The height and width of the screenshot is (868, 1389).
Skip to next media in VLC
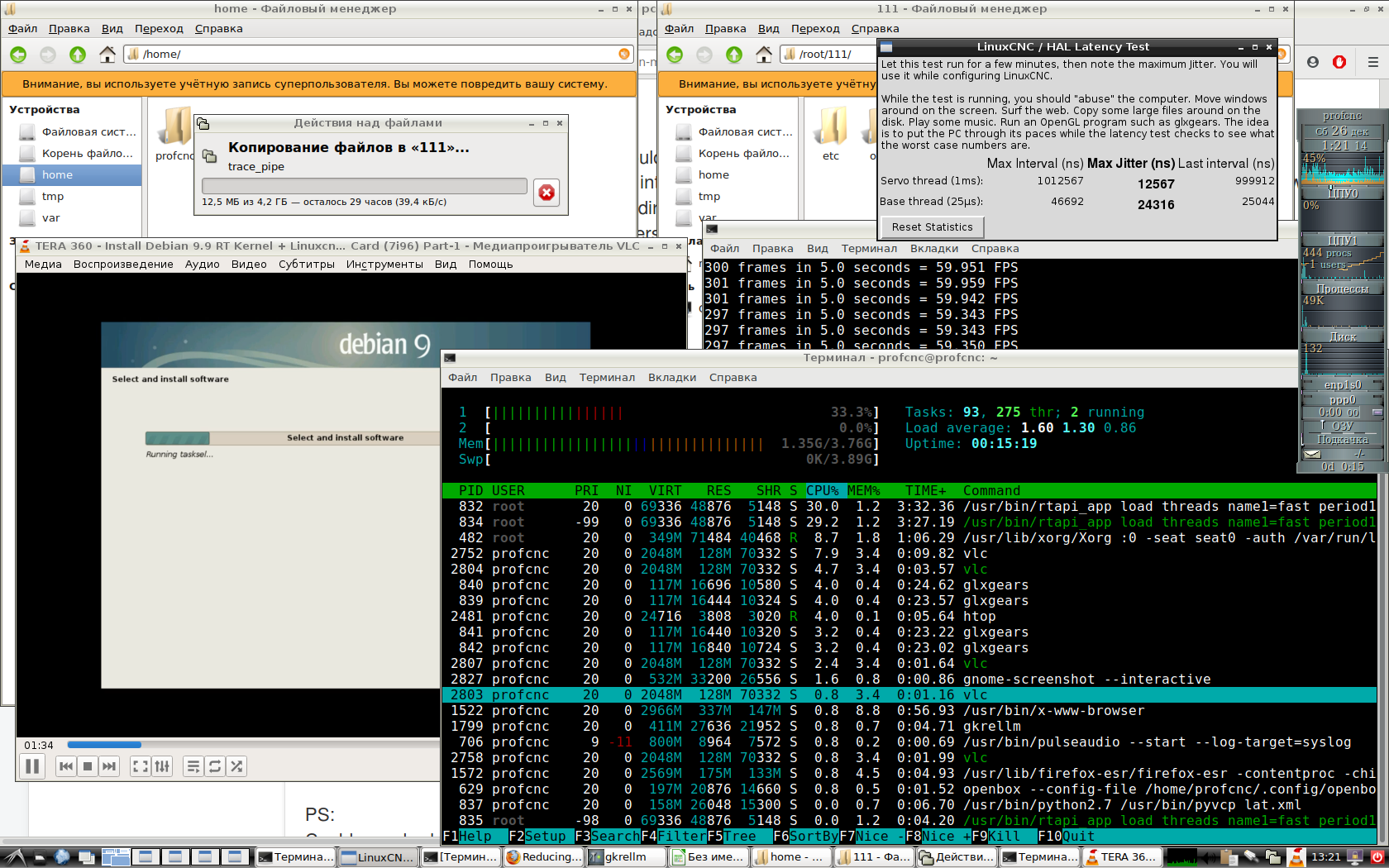coord(109,766)
